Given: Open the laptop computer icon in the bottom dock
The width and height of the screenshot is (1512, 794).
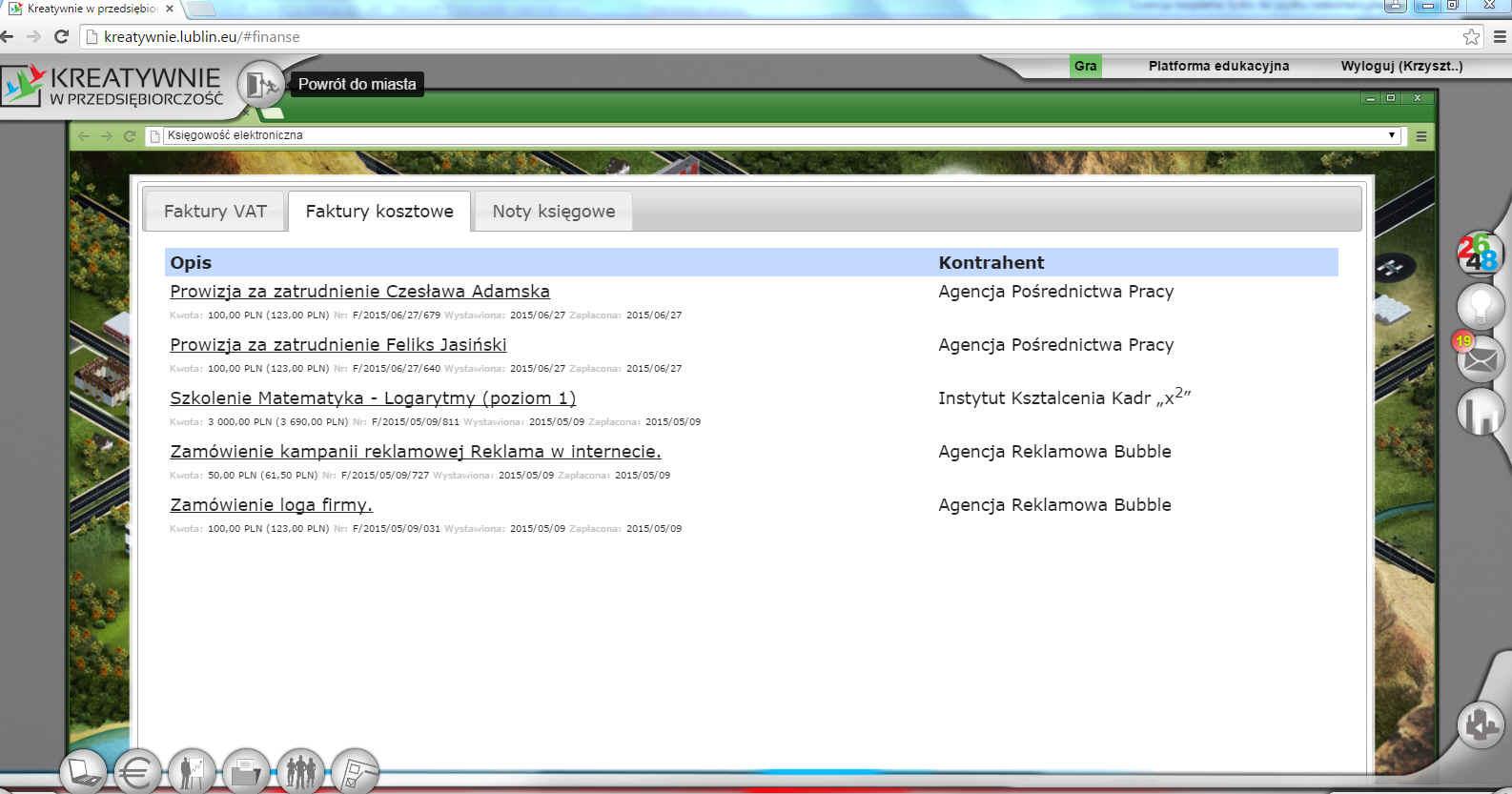Looking at the screenshot, I should (x=84, y=772).
